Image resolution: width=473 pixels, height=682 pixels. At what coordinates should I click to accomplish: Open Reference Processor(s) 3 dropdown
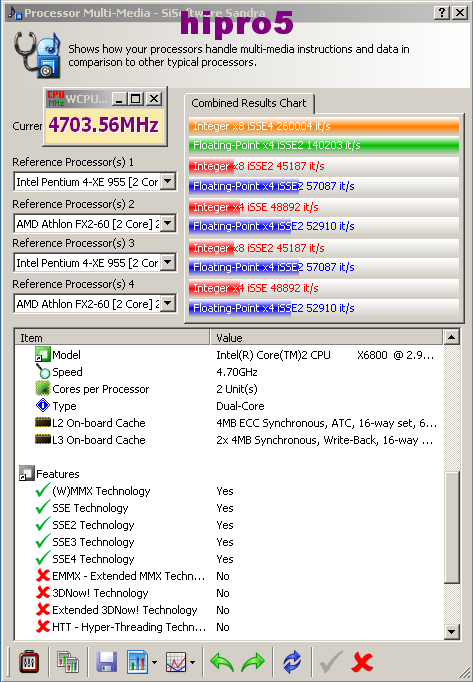[168, 262]
